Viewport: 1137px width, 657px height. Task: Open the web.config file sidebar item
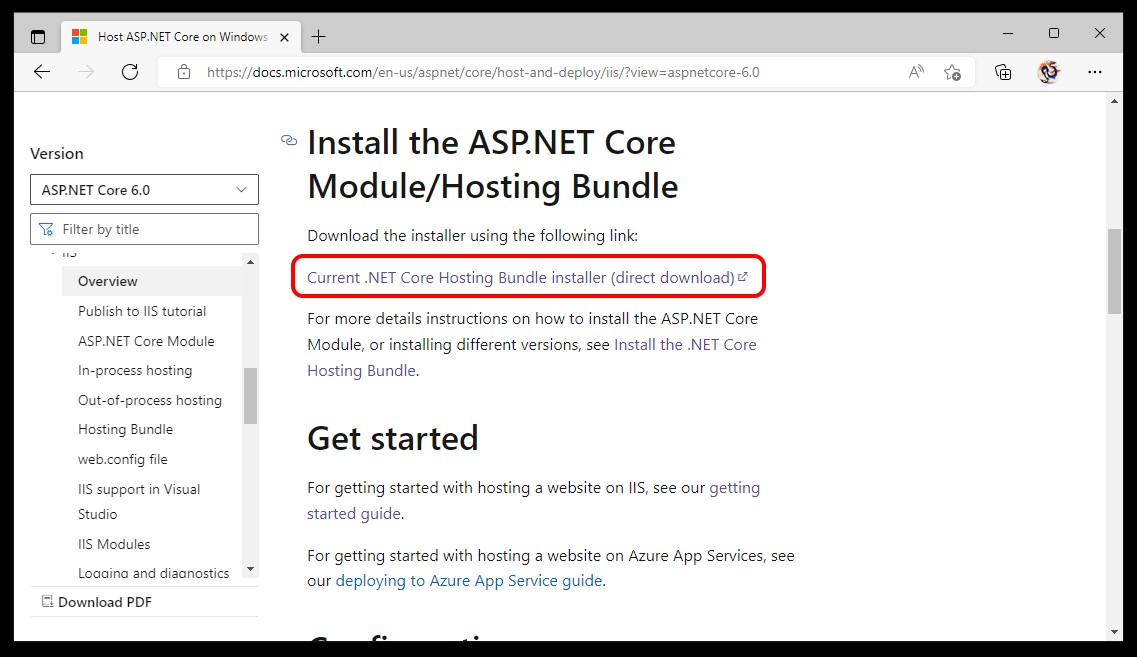123,459
